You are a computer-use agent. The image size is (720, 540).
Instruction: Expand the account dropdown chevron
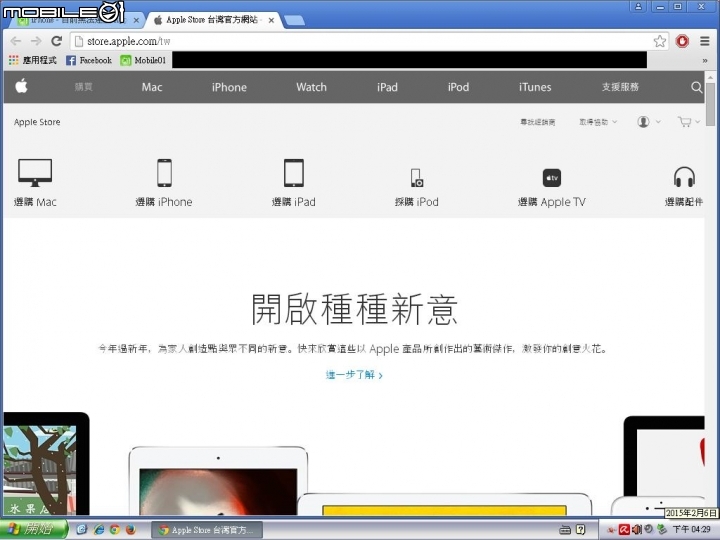(658, 122)
